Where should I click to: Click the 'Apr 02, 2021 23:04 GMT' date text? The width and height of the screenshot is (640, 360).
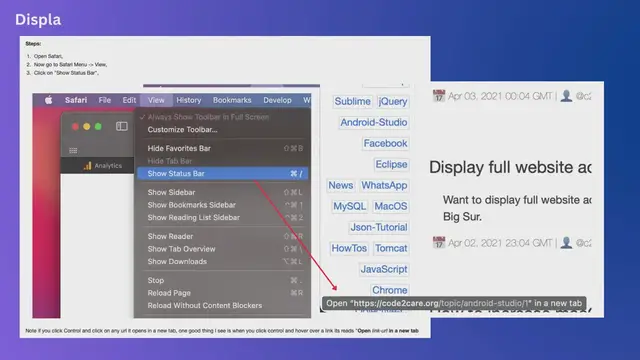point(500,243)
